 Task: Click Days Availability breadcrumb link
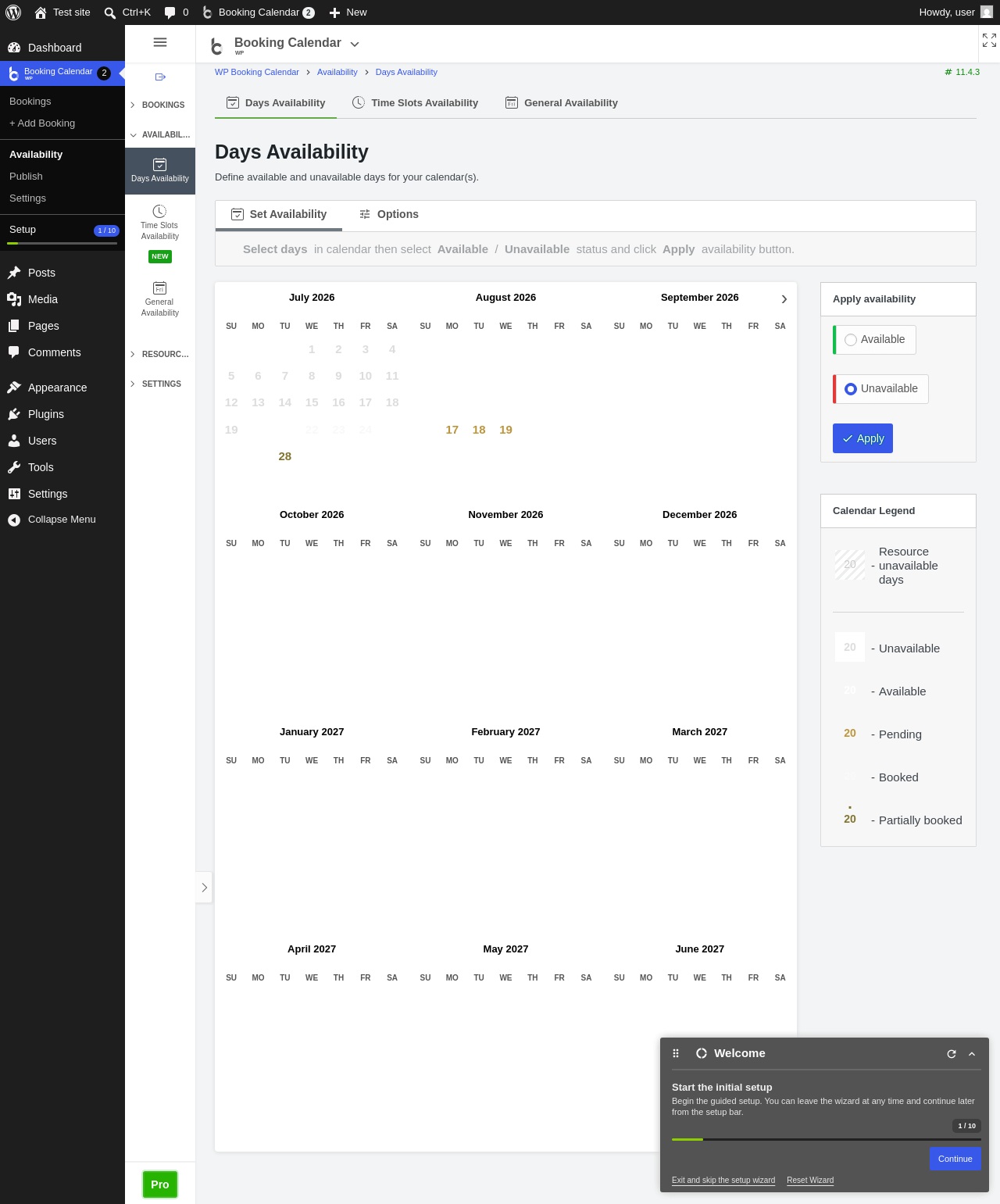(406, 72)
